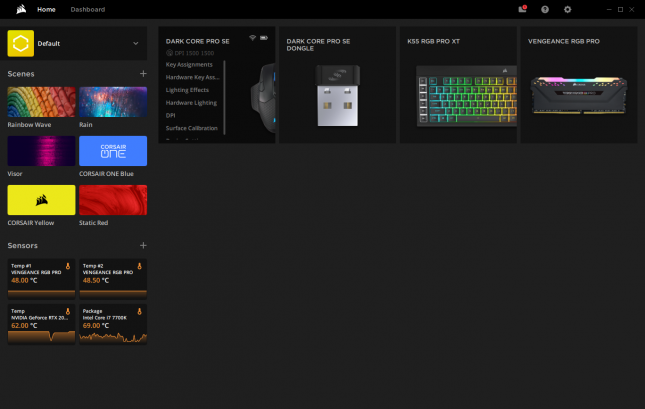Click the Sensors section heading
The image size is (645, 409).
pyautogui.click(x=23, y=246)
